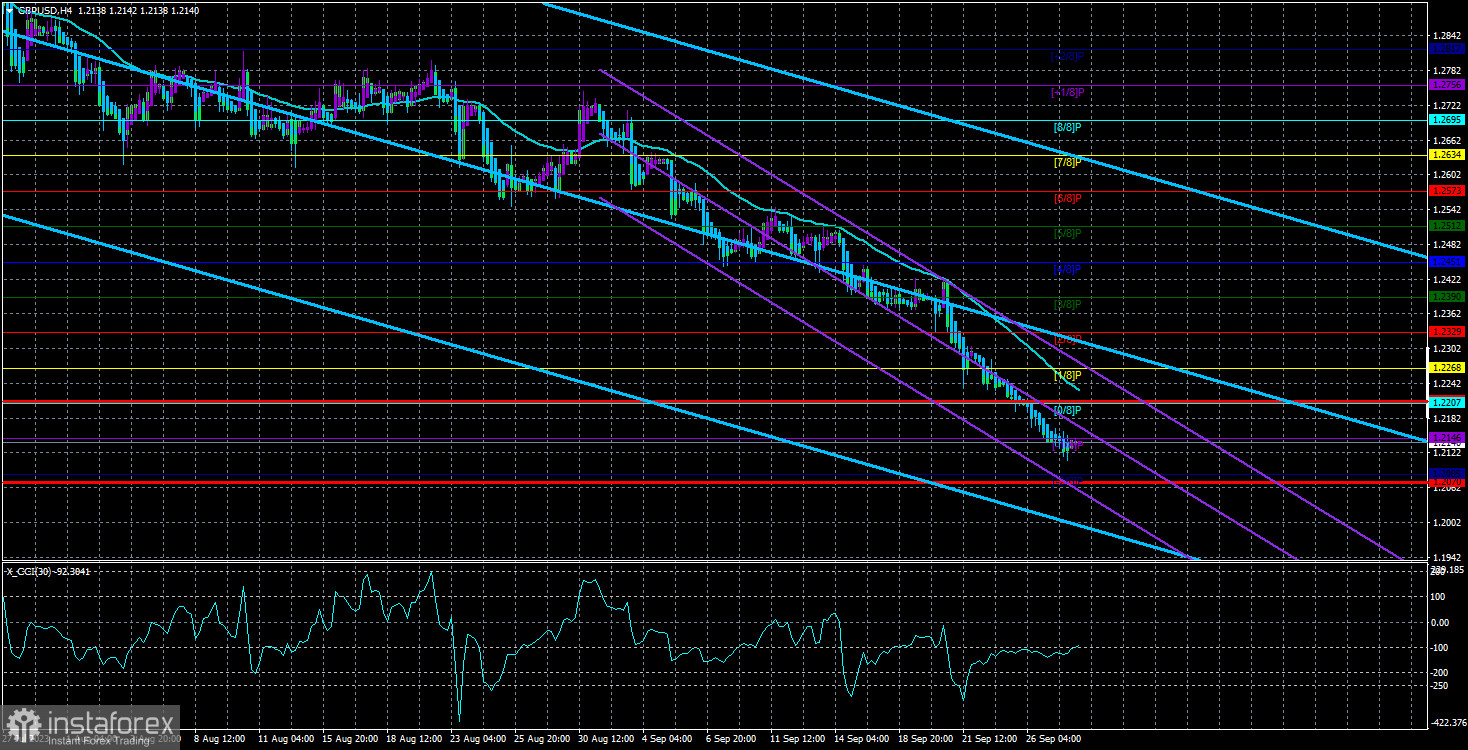
Task: Click the 11 Sep 12:00 time label
Action: point(799,740)
